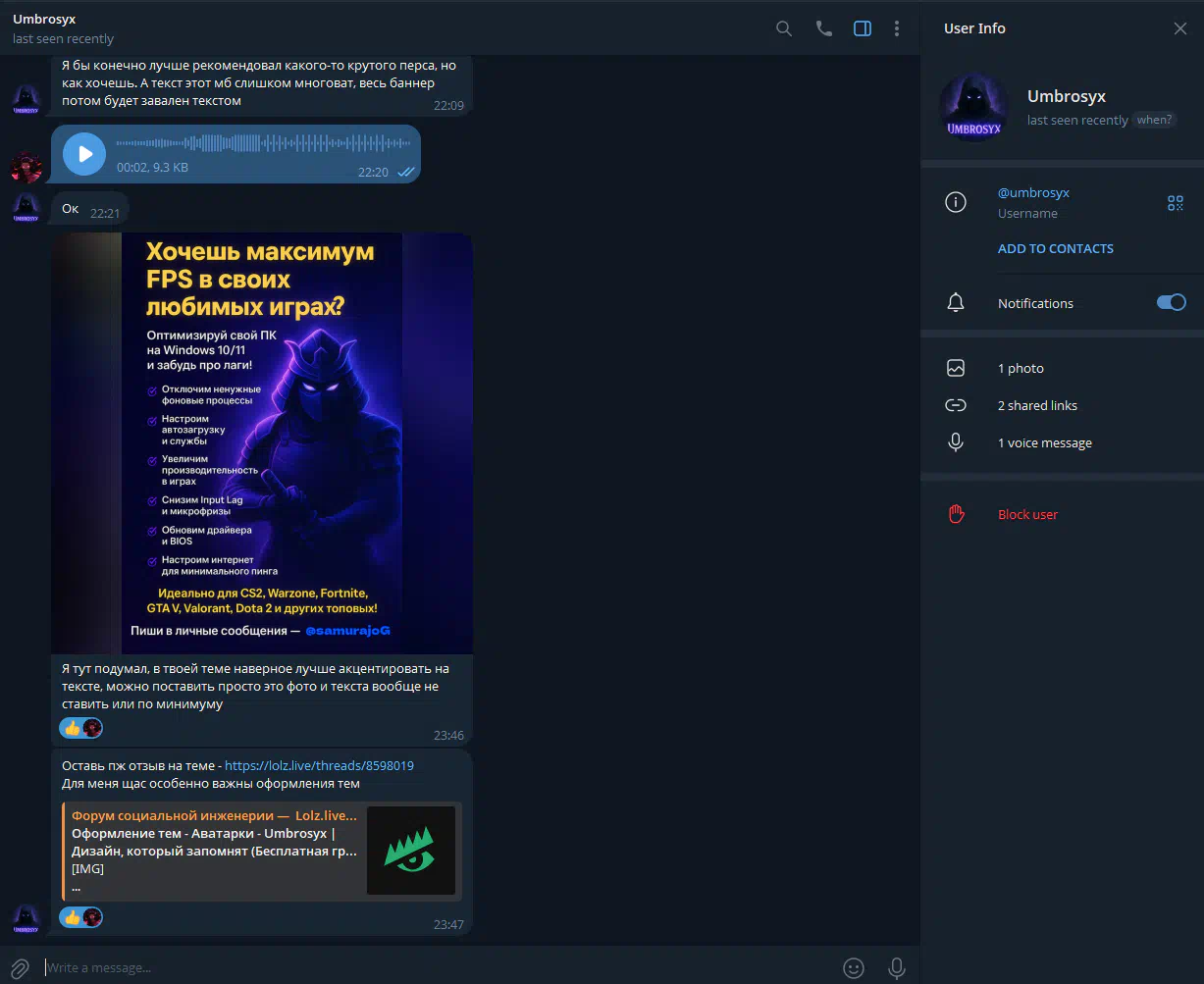Click thumbs-up reaction on the 23:47 message
The width and height of the screenshot is (1204, 984).
[81, 917]
